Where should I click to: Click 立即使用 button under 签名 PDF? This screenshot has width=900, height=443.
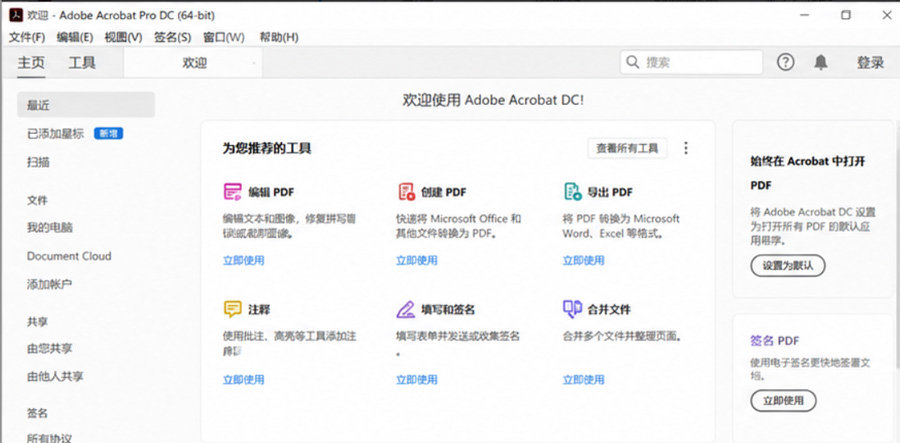point(783,401)
